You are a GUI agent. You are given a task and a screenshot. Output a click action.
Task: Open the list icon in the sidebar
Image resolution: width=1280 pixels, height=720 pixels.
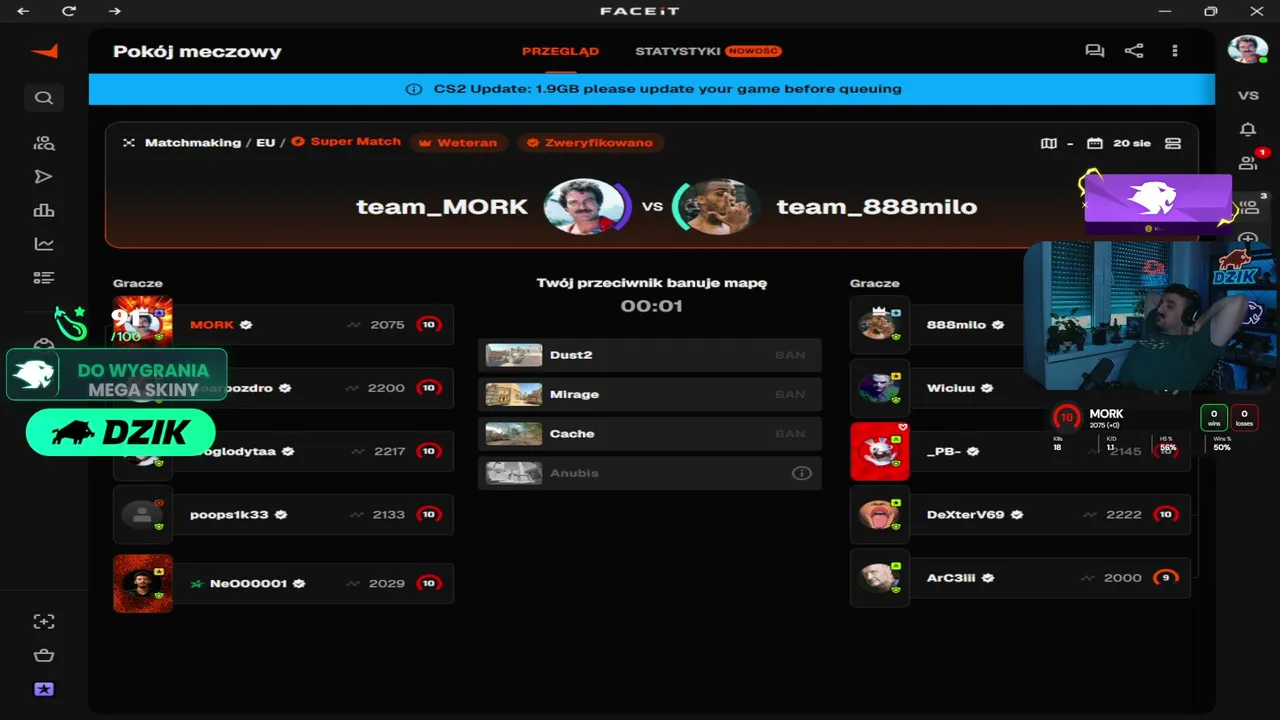44,278
